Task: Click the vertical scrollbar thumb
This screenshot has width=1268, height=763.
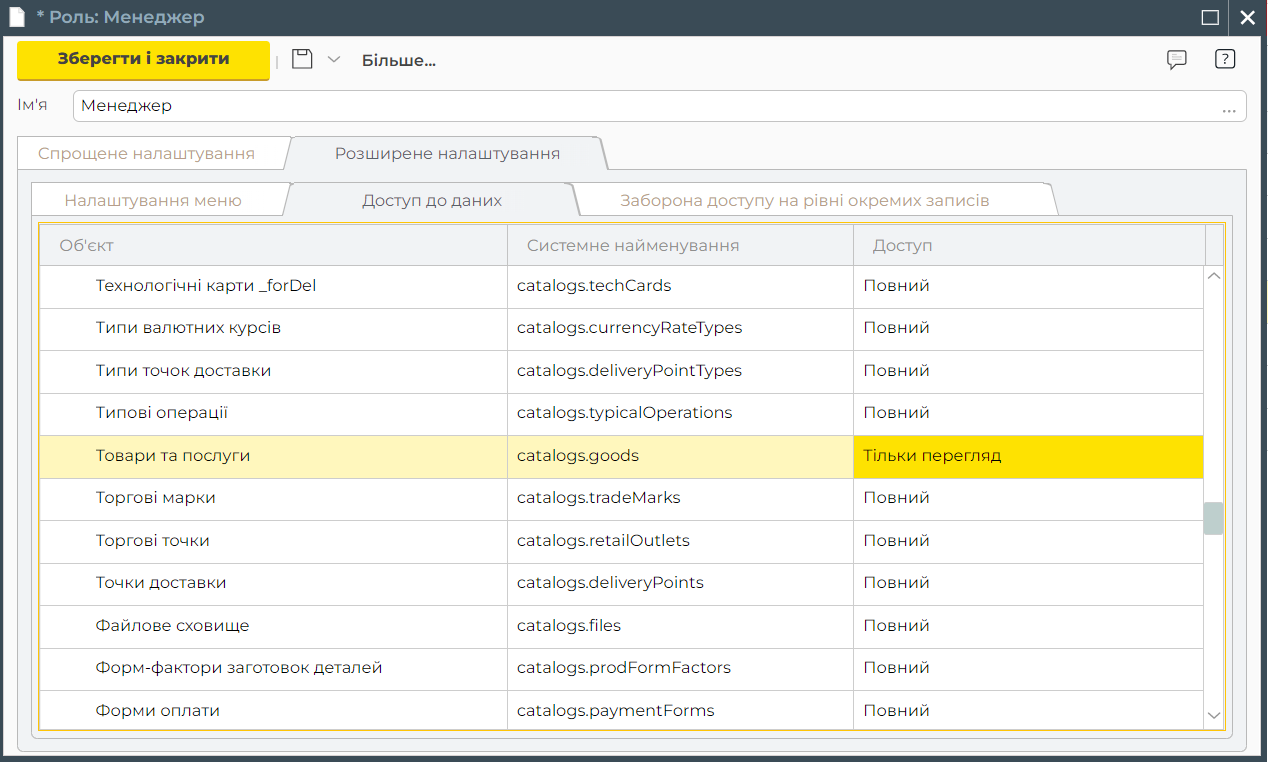Action: click(x=1213, y=518)
